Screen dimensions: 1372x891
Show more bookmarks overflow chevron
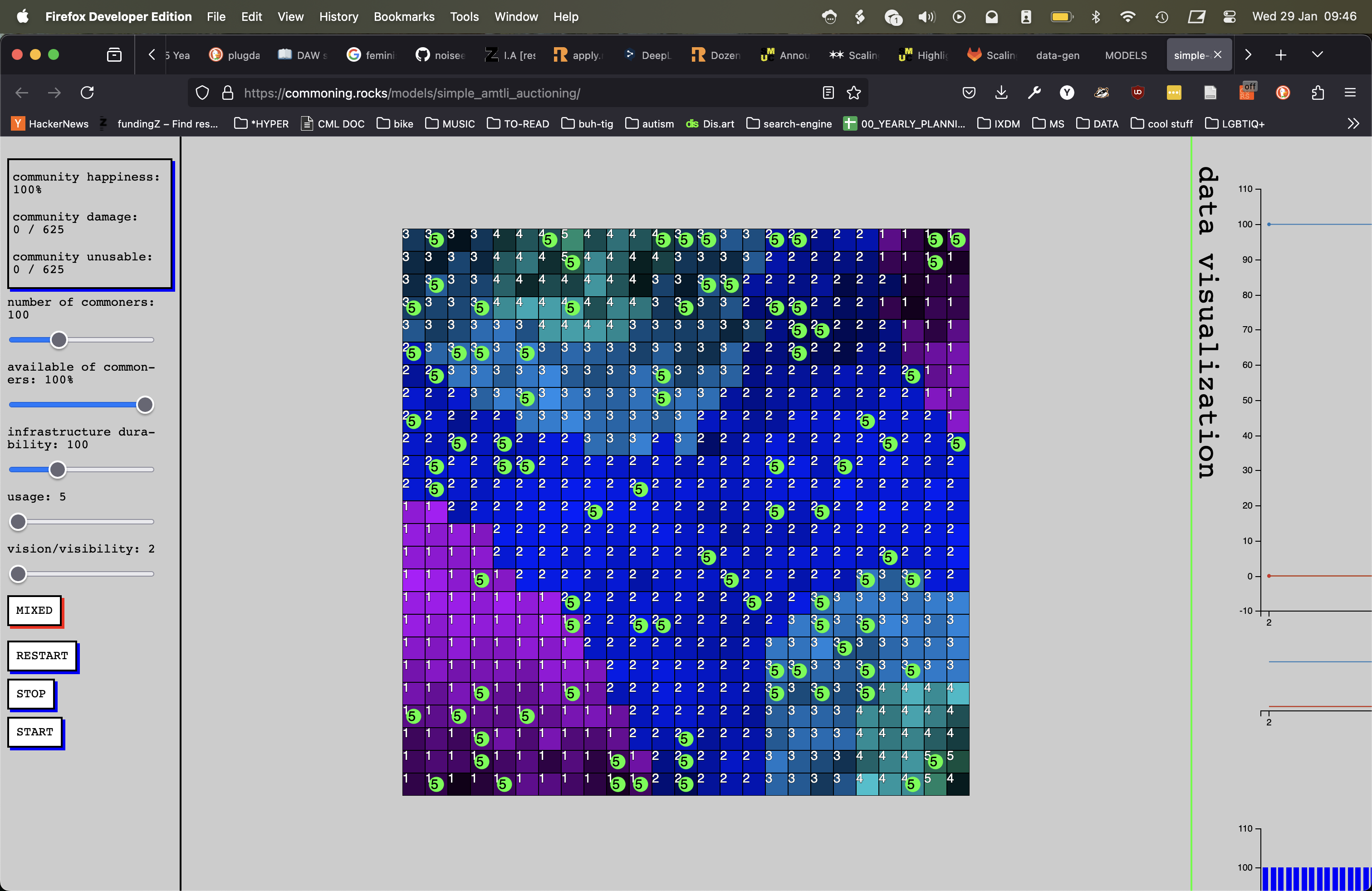point(1353,124)
